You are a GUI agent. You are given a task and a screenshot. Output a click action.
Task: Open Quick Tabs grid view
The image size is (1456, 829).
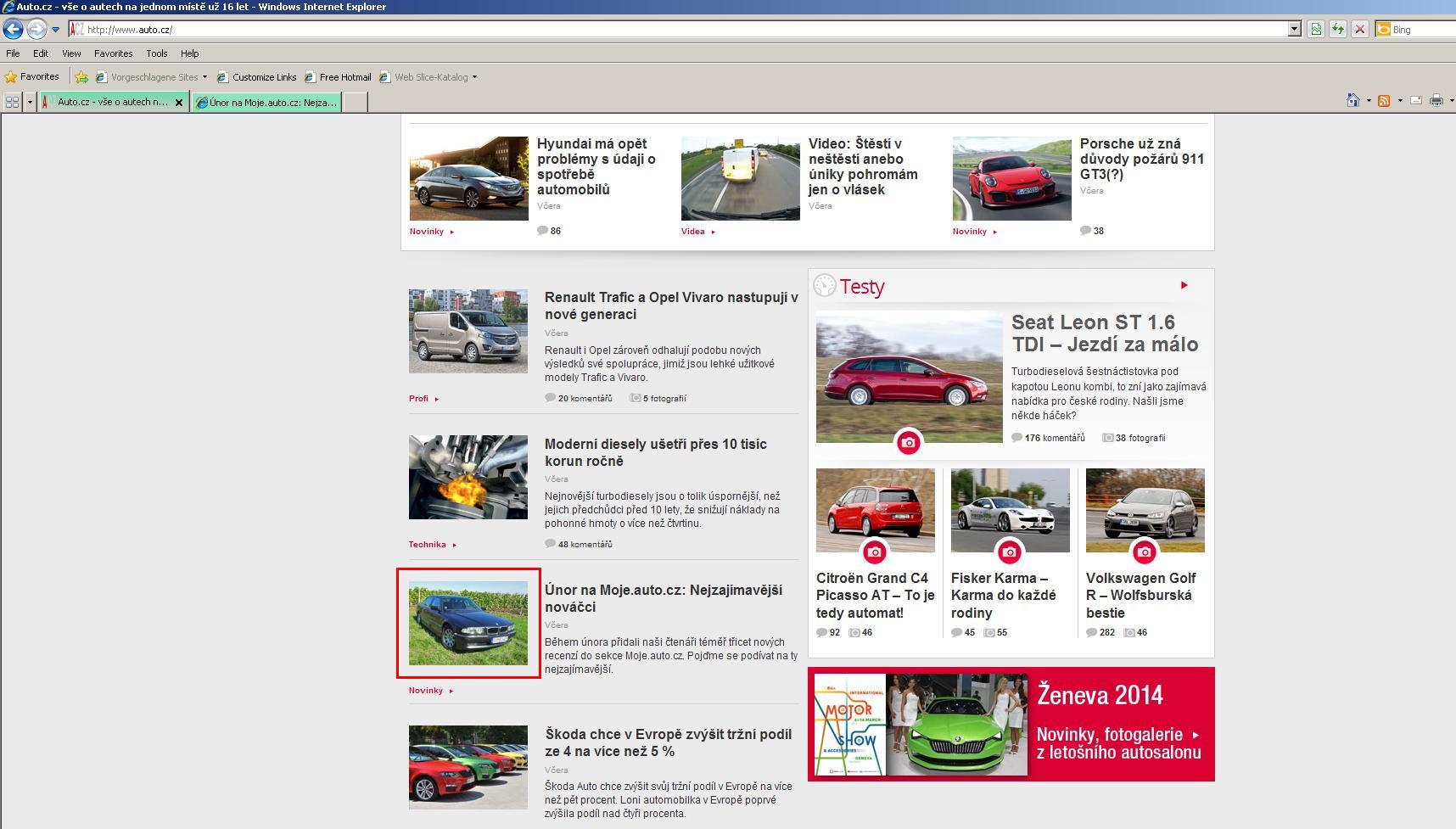(x=12, y=102)
